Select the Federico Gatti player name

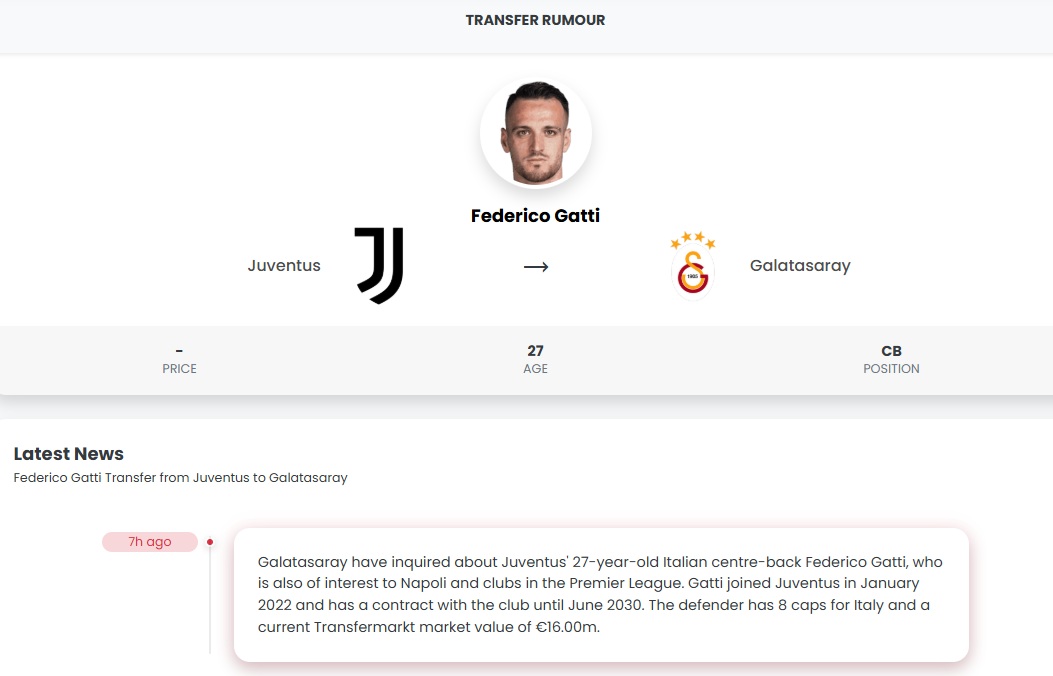535,215
